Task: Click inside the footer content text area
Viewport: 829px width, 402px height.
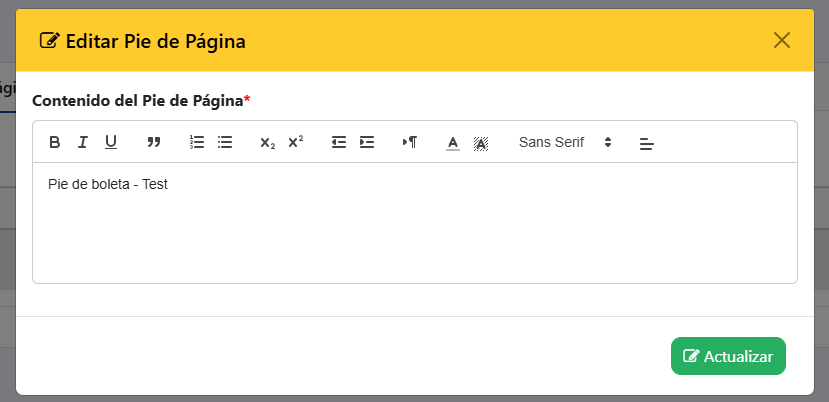Action: tap(414, 223)
